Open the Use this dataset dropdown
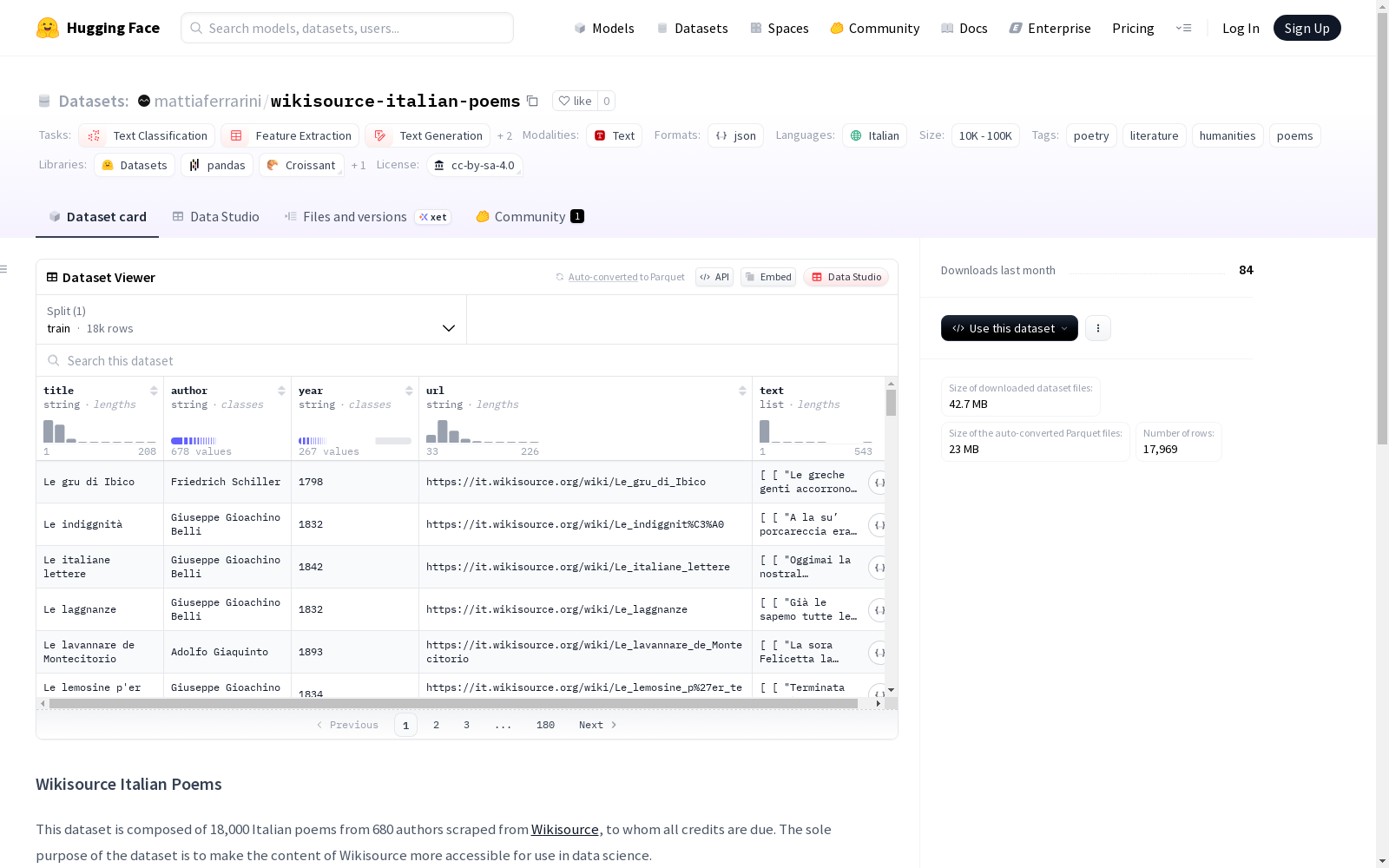The image size is (1389, 868). point(1010,328)
